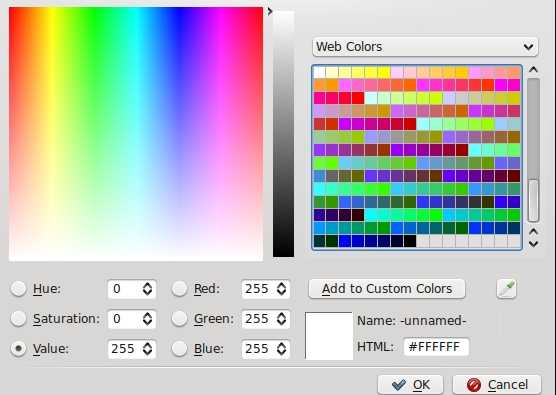
Task: Click the Value number field
Action: coord(132,349)
